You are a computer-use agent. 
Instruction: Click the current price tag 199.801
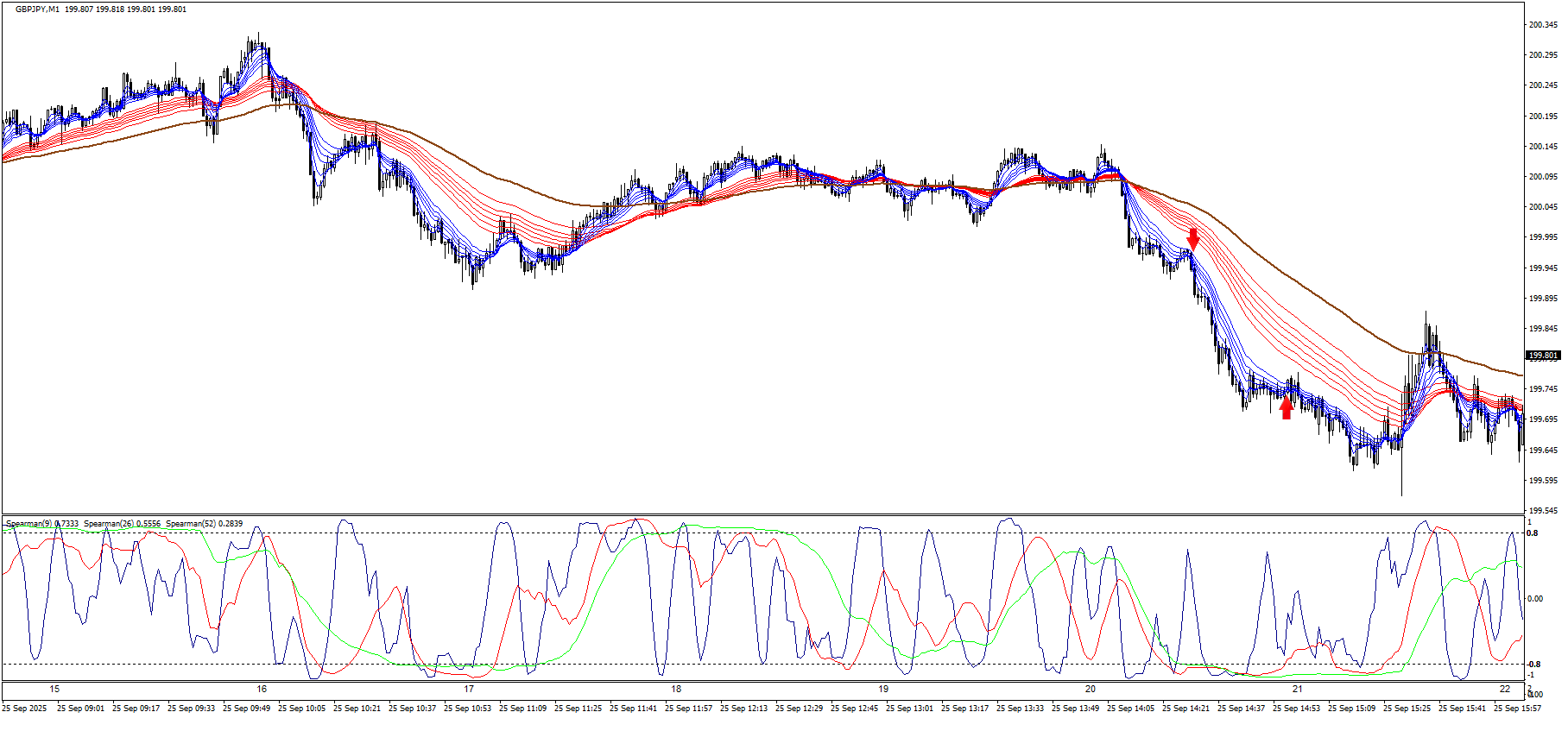coord(1542,356)
